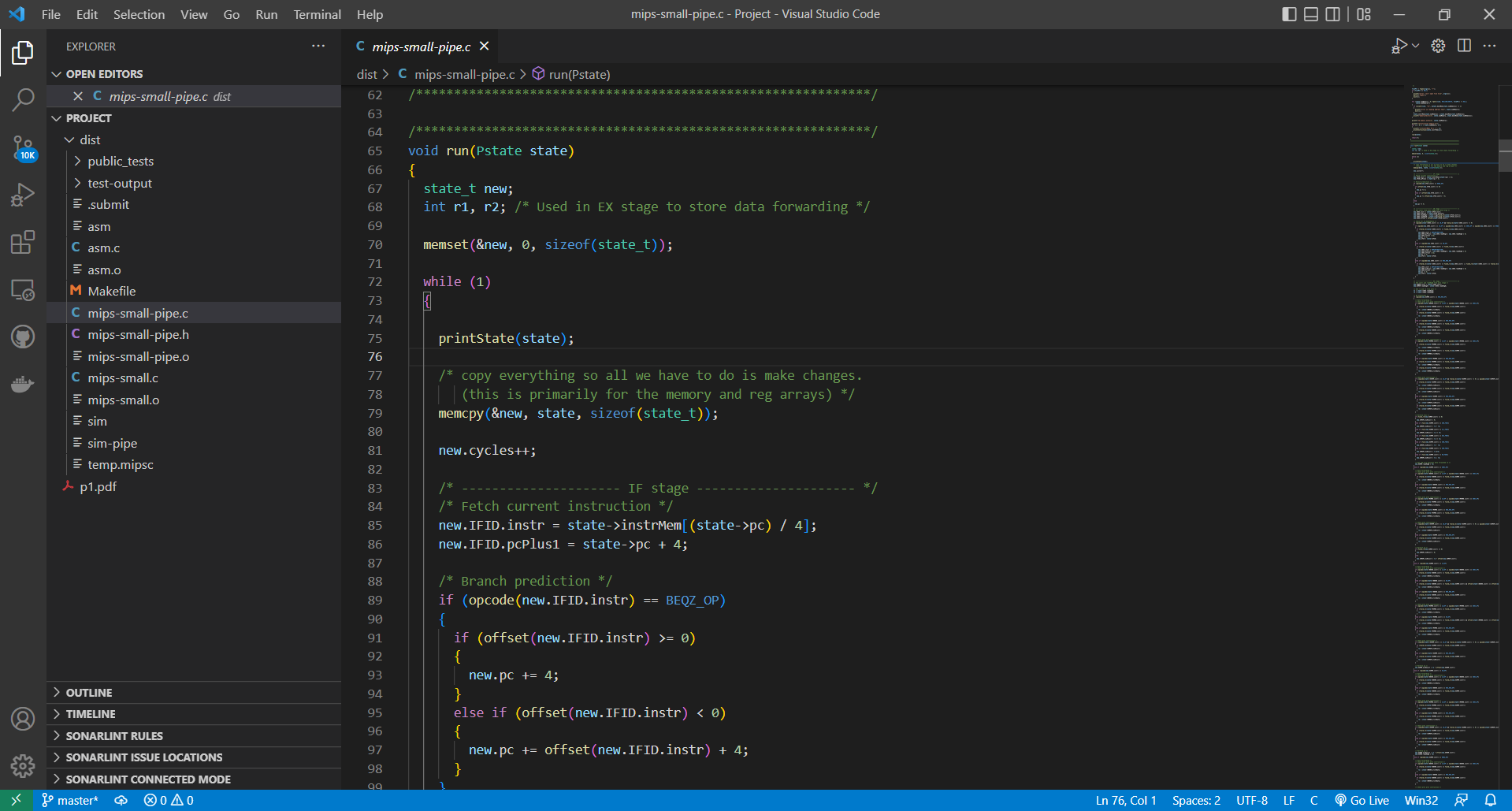Open the GitHub view in activity bar
The image size is (1512, 811).
point(23,337)
